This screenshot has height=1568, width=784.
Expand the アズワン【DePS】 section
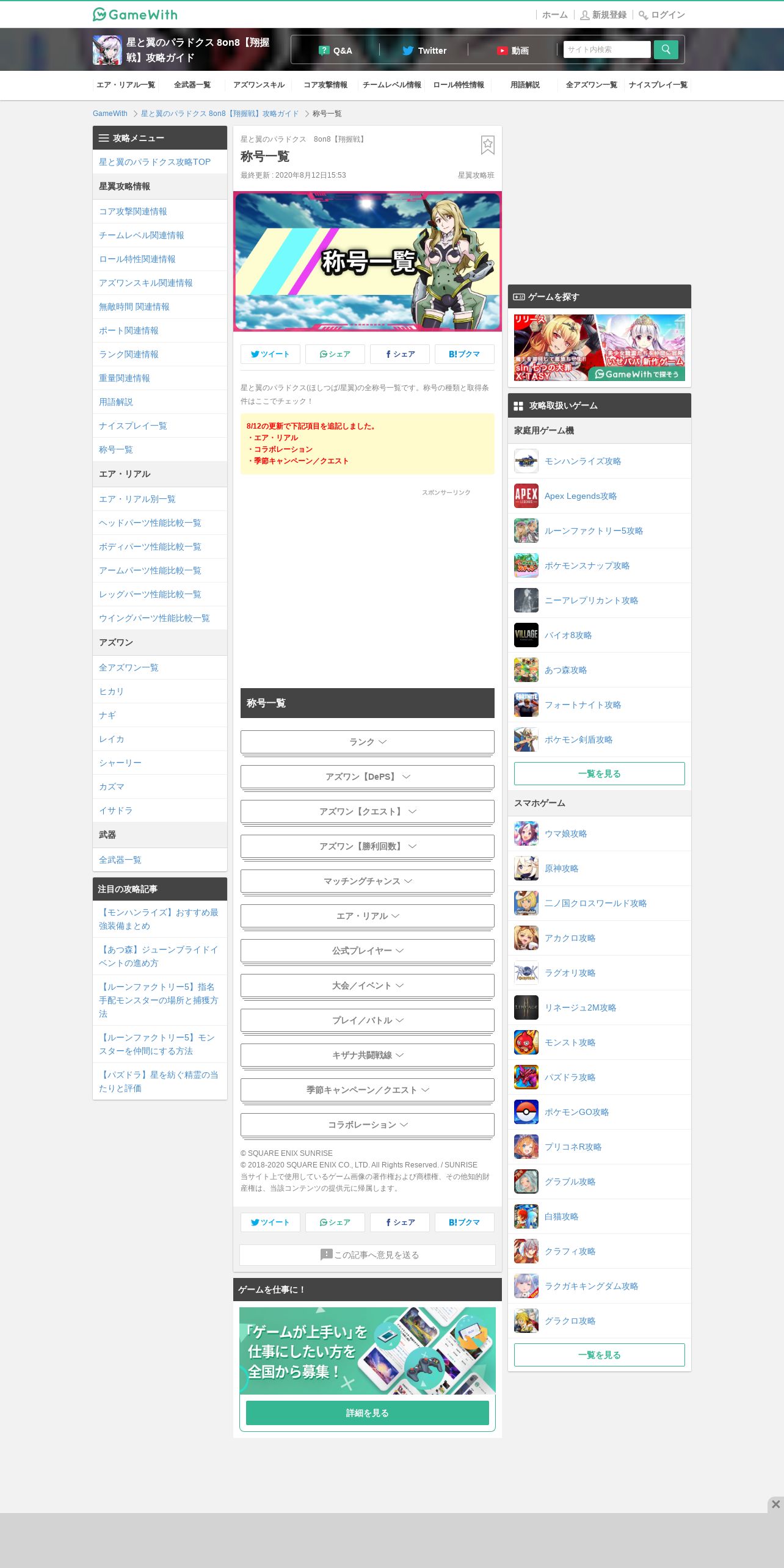pos(368,777)
